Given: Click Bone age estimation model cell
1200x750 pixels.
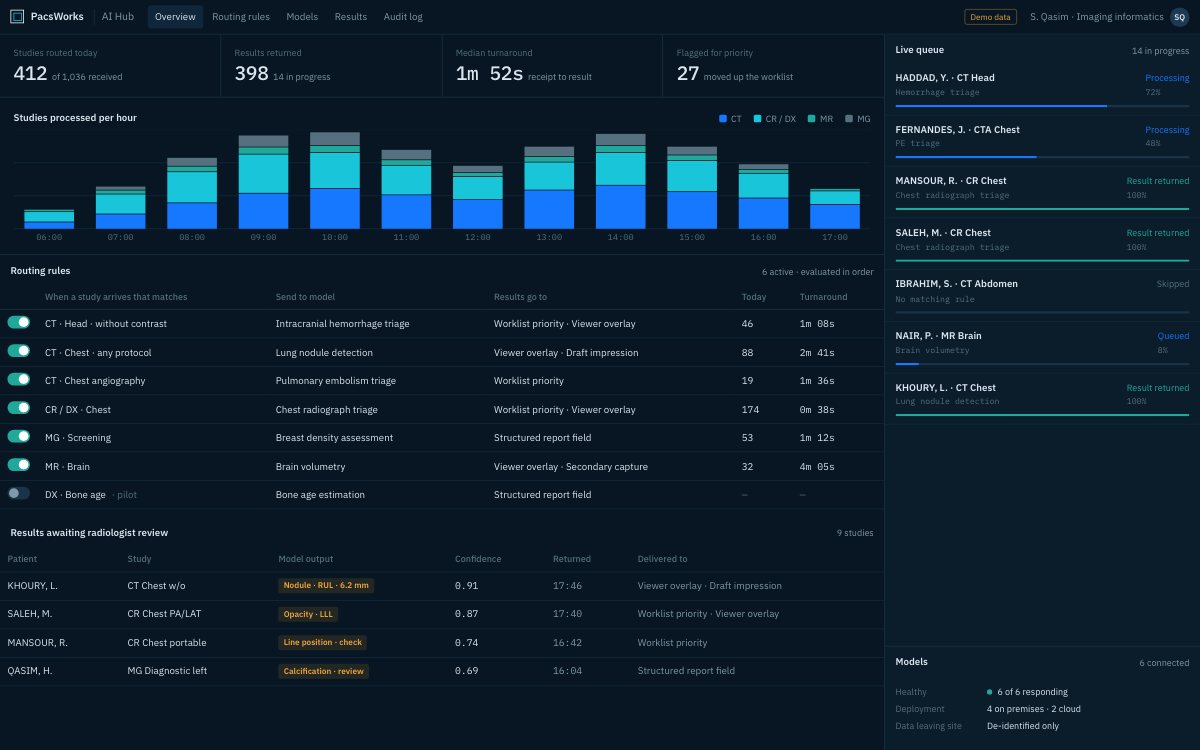Looking at the screenshot, I should pos(320,495).
